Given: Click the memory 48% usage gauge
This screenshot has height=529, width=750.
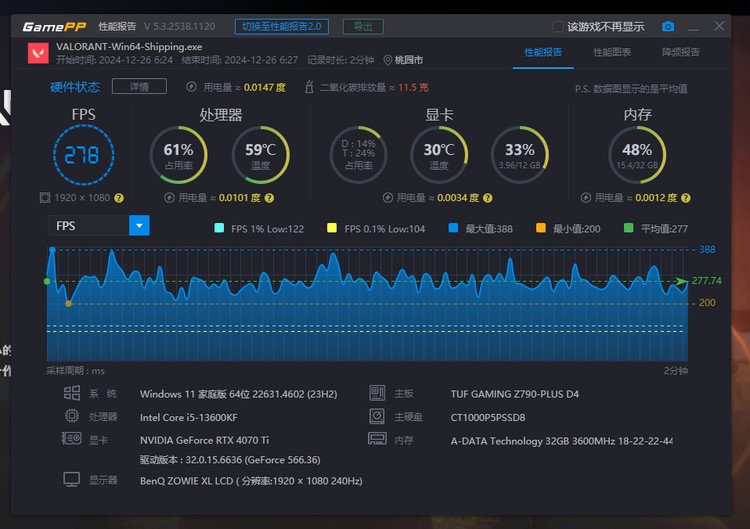Looking at the screenshot, I should tap(637, 155).
